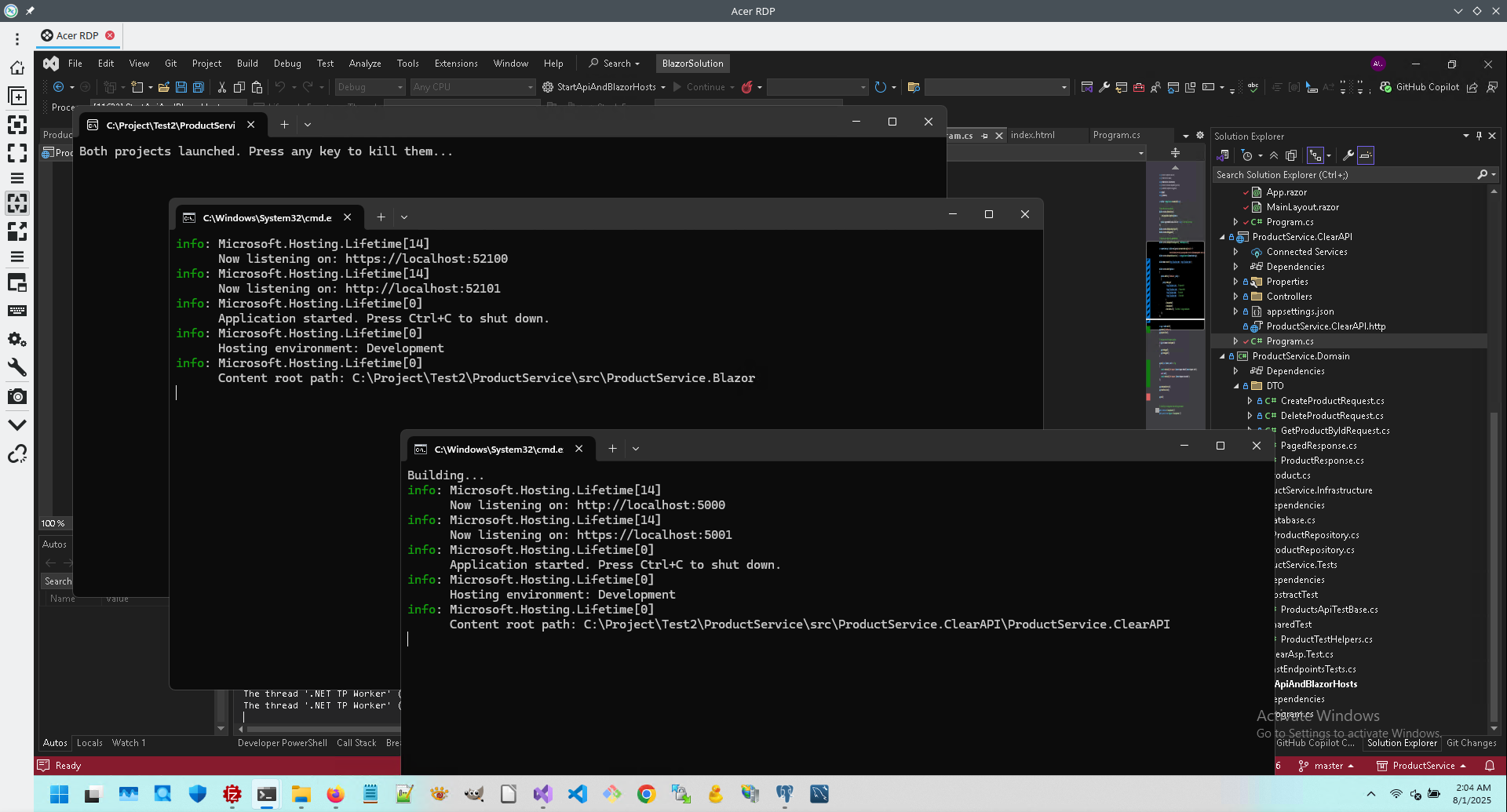The height and width of the screenshot is (812, 1507).
Task: Click the Visual Studio Search button
Action: click(615, 64)
